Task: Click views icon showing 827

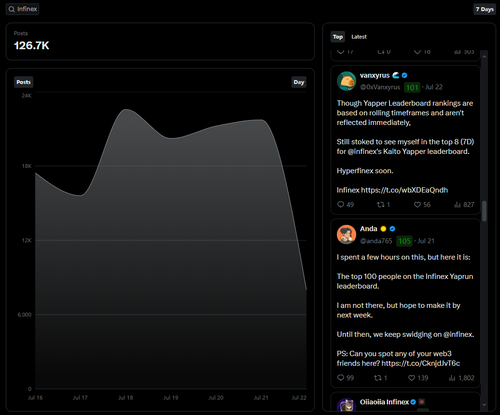Action: click(458, 204)
